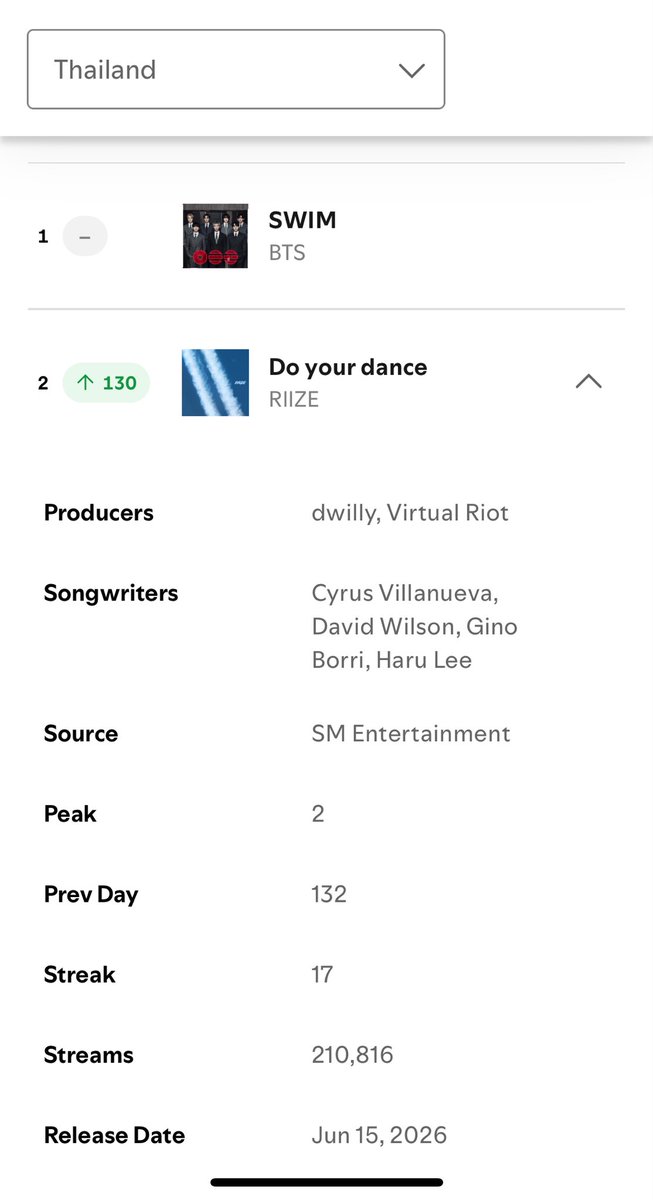
Task: Click the rank number 1 row
Action: (326, 237)
